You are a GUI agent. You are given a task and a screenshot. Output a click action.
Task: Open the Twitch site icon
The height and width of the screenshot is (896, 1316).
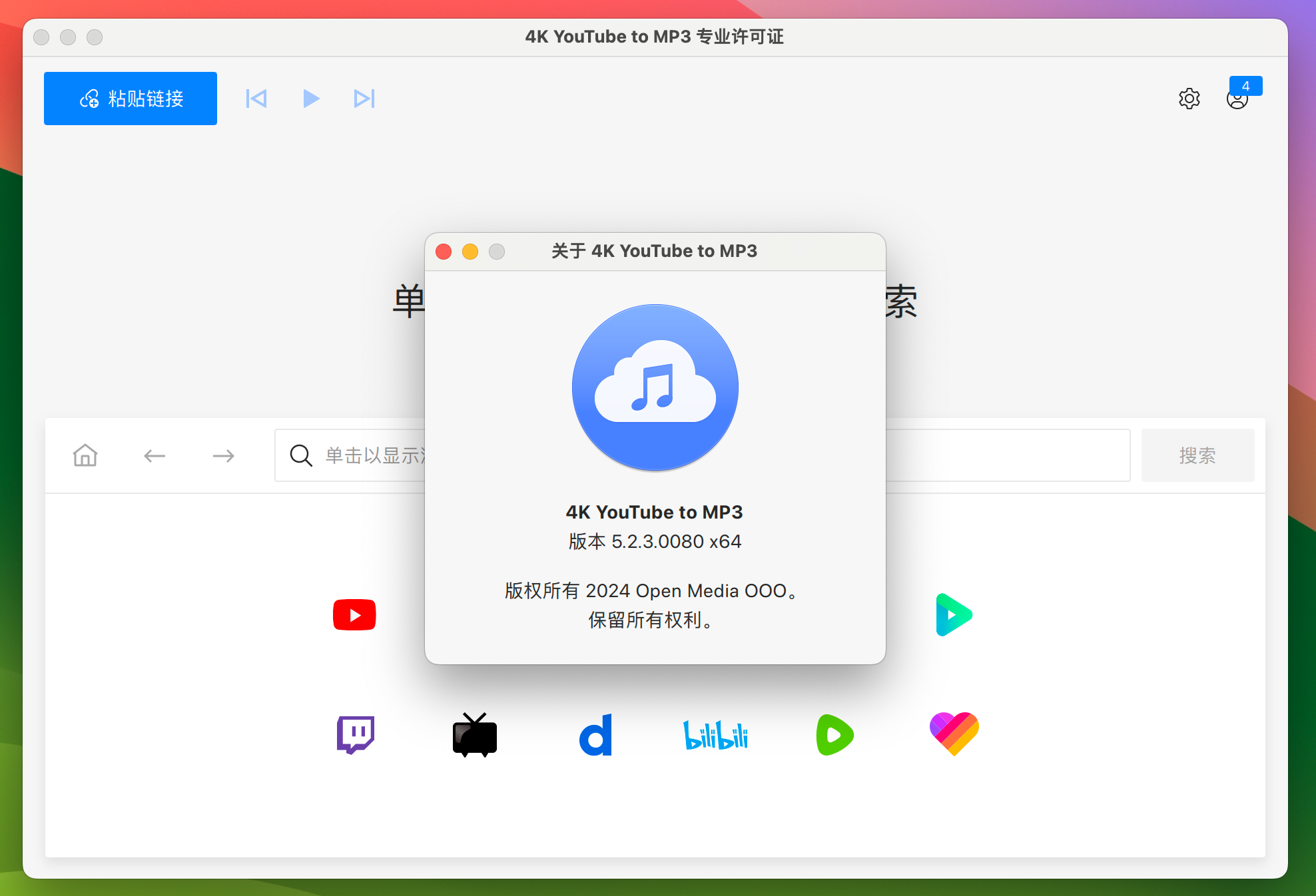coord(356,735)
